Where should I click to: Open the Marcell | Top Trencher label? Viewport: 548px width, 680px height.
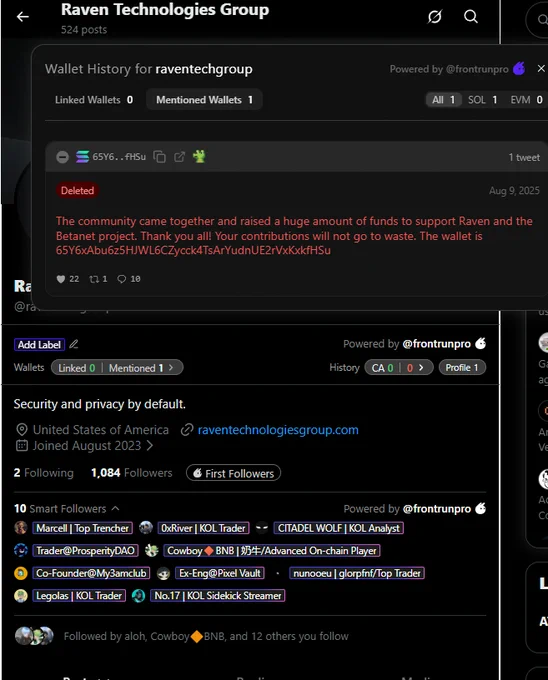(x=82, y=528)
